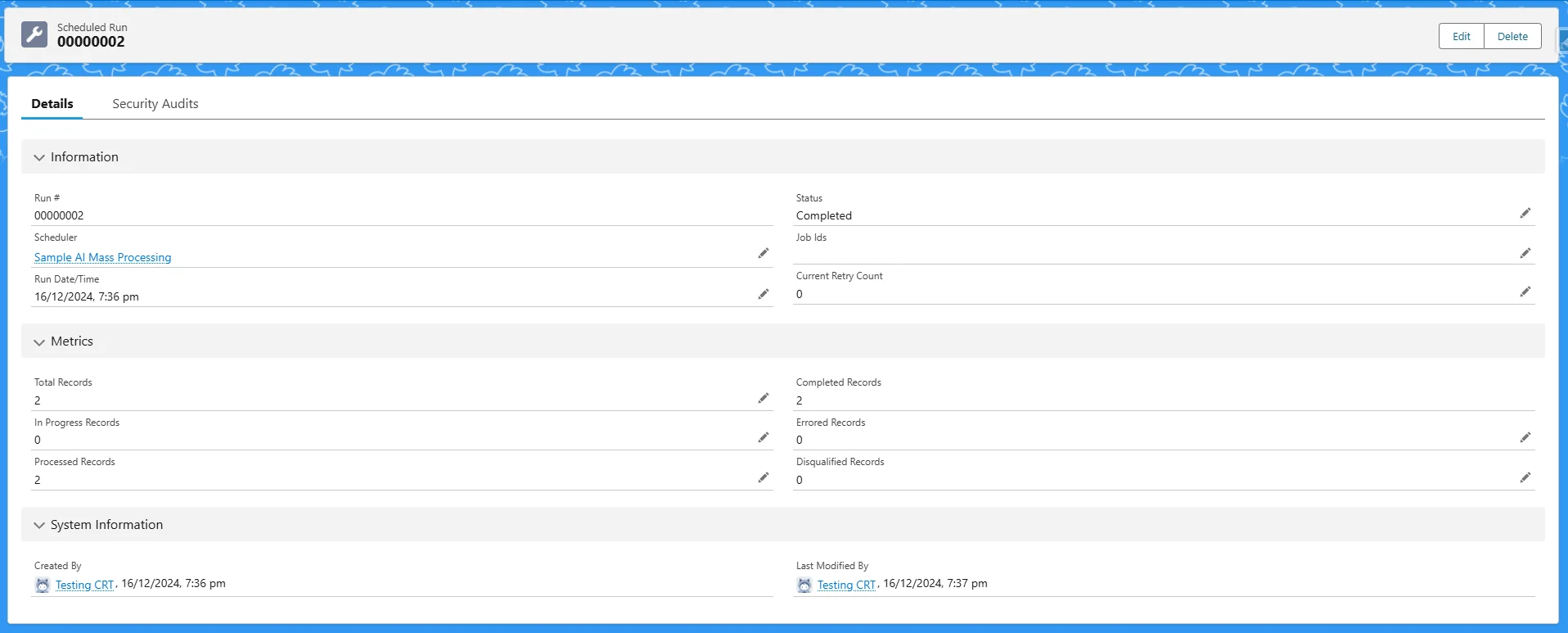This screenshot has height=633, width=1568.
Task: Click Created By user avatar icon
Action: pyautogui.click(x=43, y=585)
